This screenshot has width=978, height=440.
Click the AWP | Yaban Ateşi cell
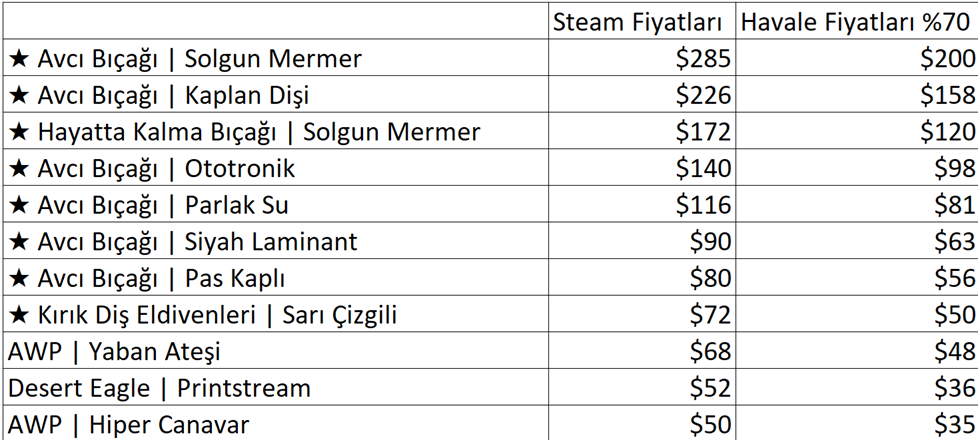coord(275,351)
